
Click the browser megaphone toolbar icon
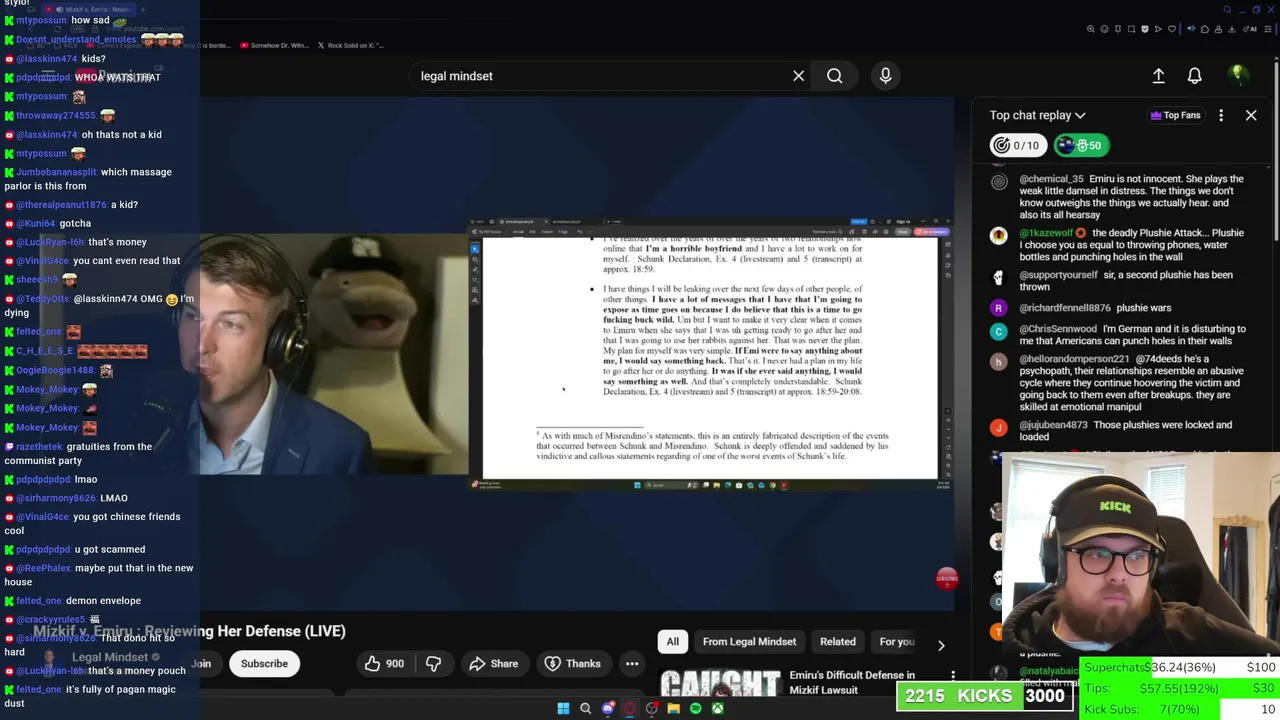coord(1191,29)
